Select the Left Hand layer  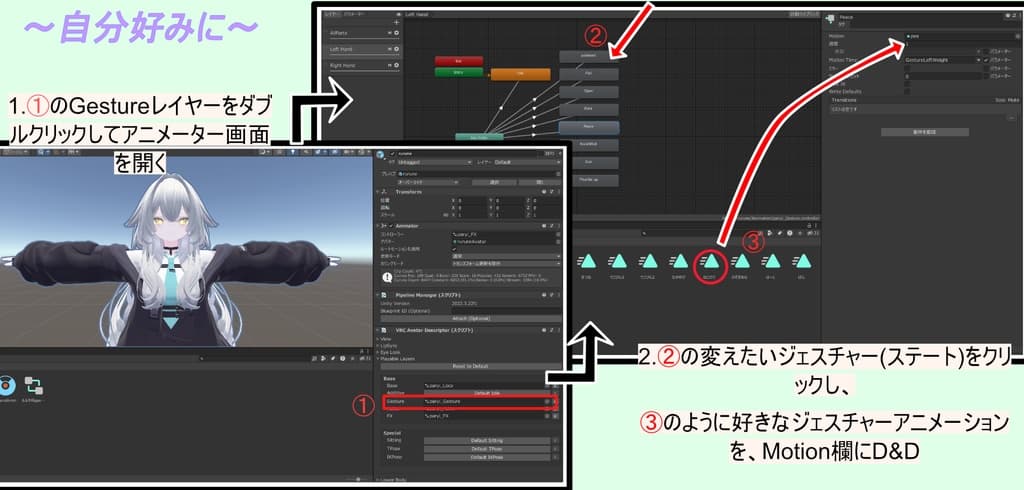click(x=363, y=49)
